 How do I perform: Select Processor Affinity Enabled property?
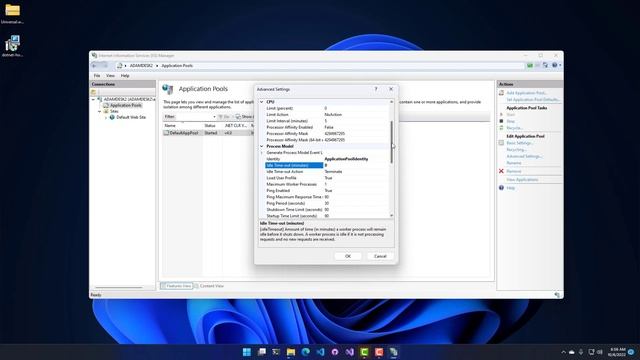(327, 127)
